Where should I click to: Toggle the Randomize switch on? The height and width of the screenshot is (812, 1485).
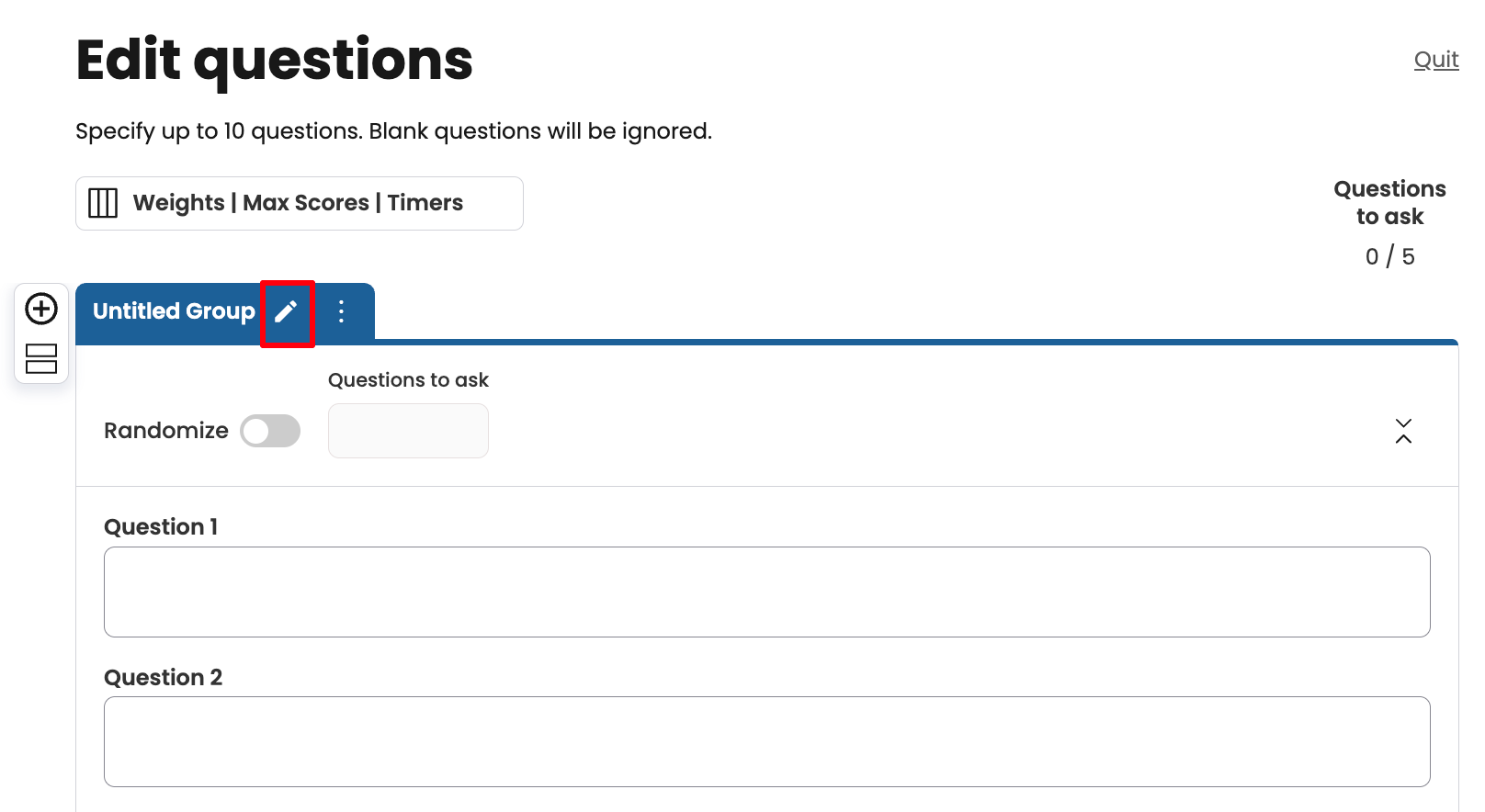point(270,431)
